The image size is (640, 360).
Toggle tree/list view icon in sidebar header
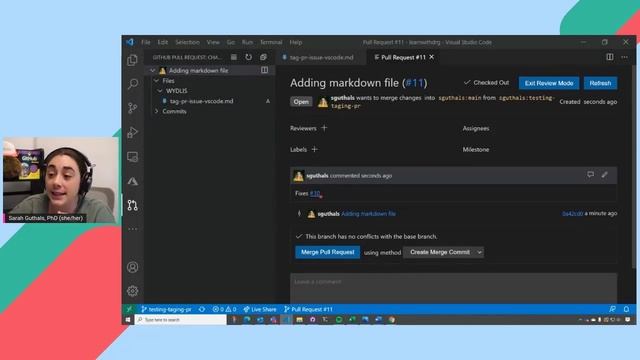(233, 57)
